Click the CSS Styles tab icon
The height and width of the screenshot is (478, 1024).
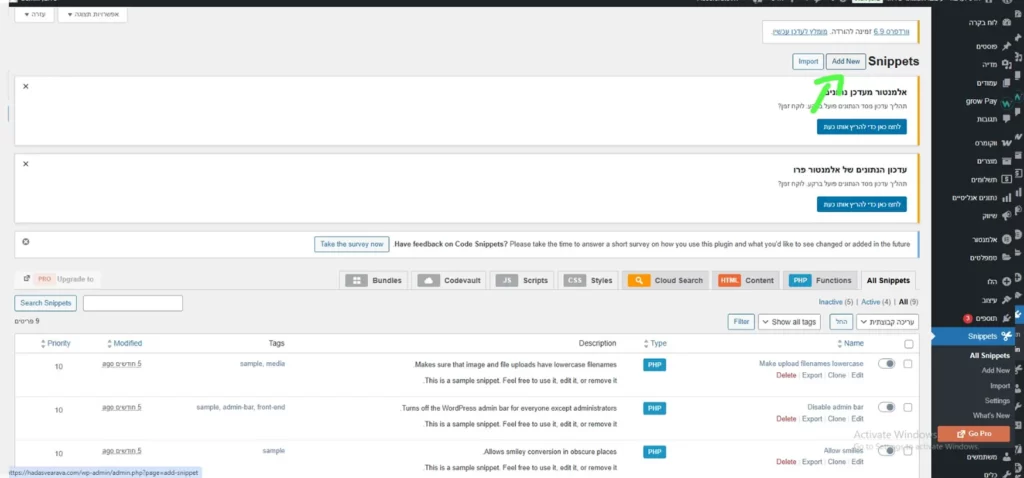[575, 280]
